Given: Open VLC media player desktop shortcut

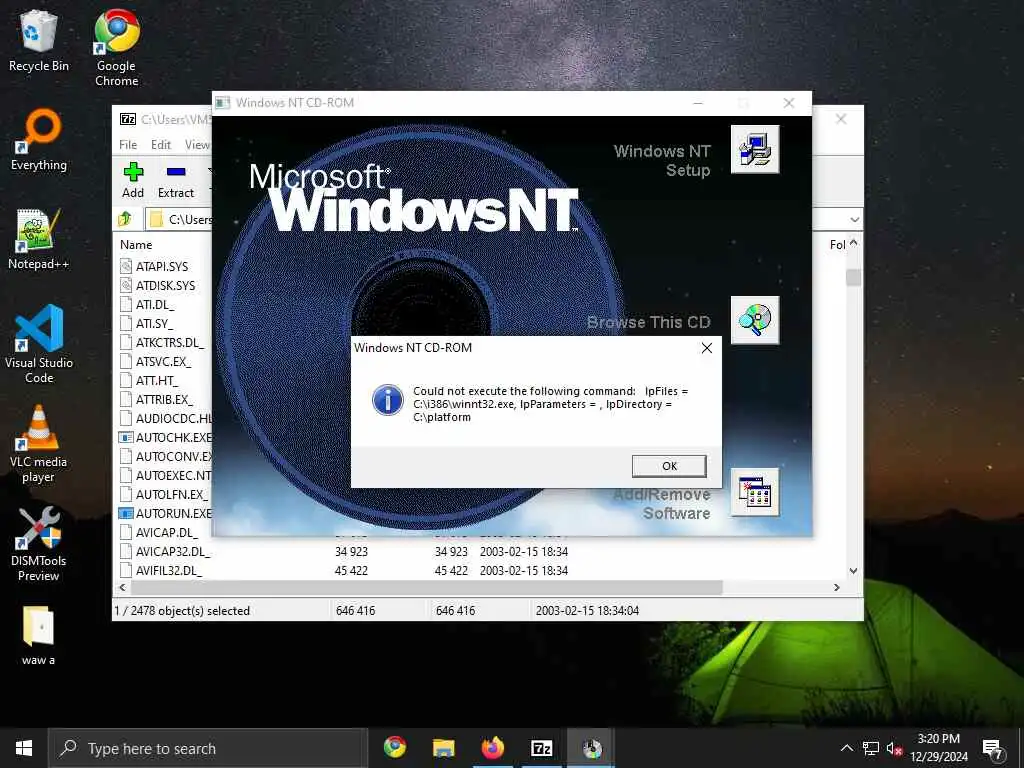Looking at the screenshot, I should pyautogui.click(x=39, y=444).
